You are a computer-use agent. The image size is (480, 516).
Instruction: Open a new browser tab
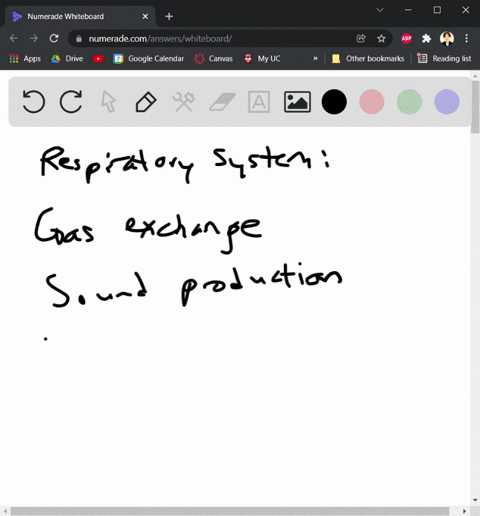coord(169,16)
